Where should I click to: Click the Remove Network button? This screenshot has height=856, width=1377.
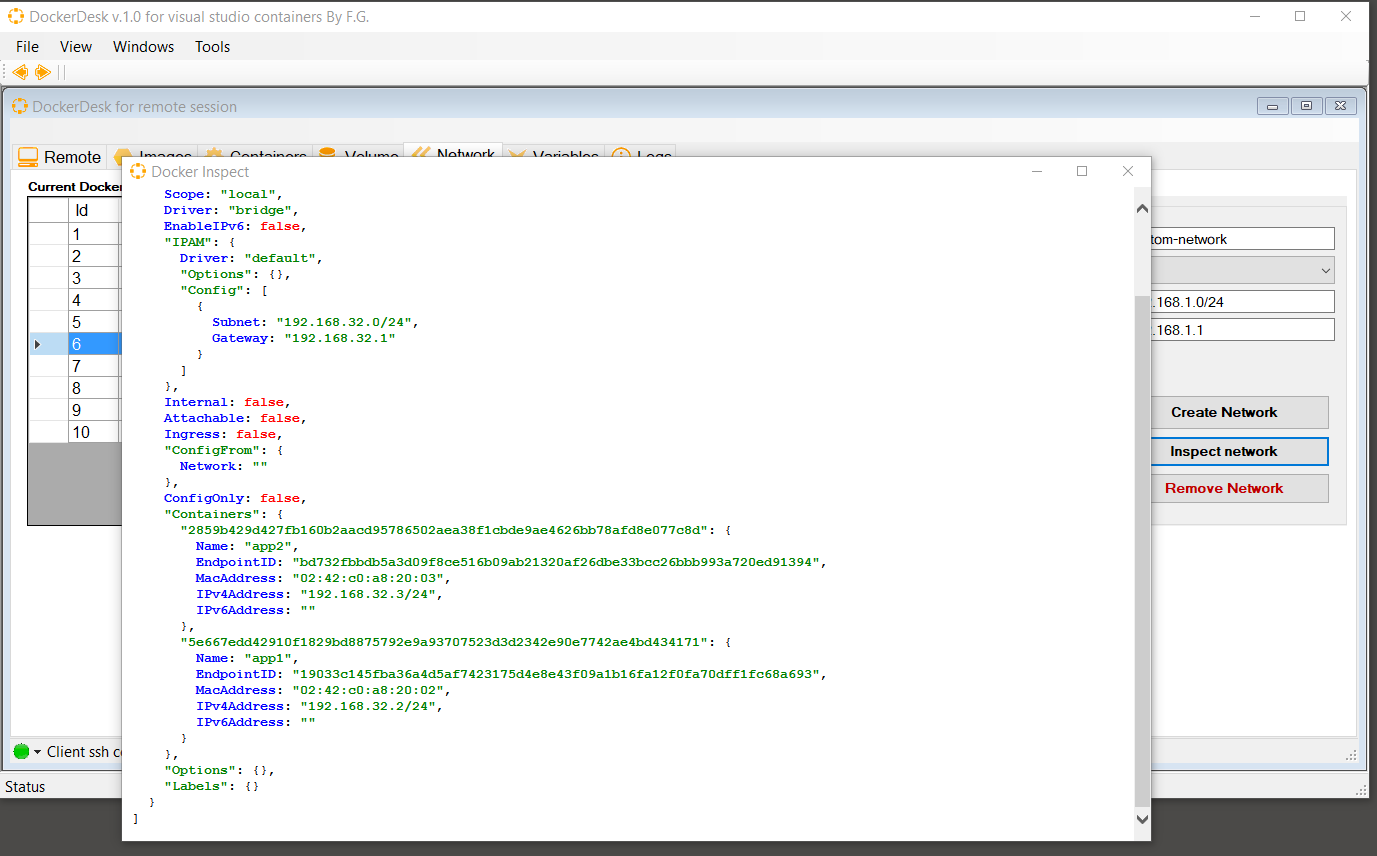1239,488
